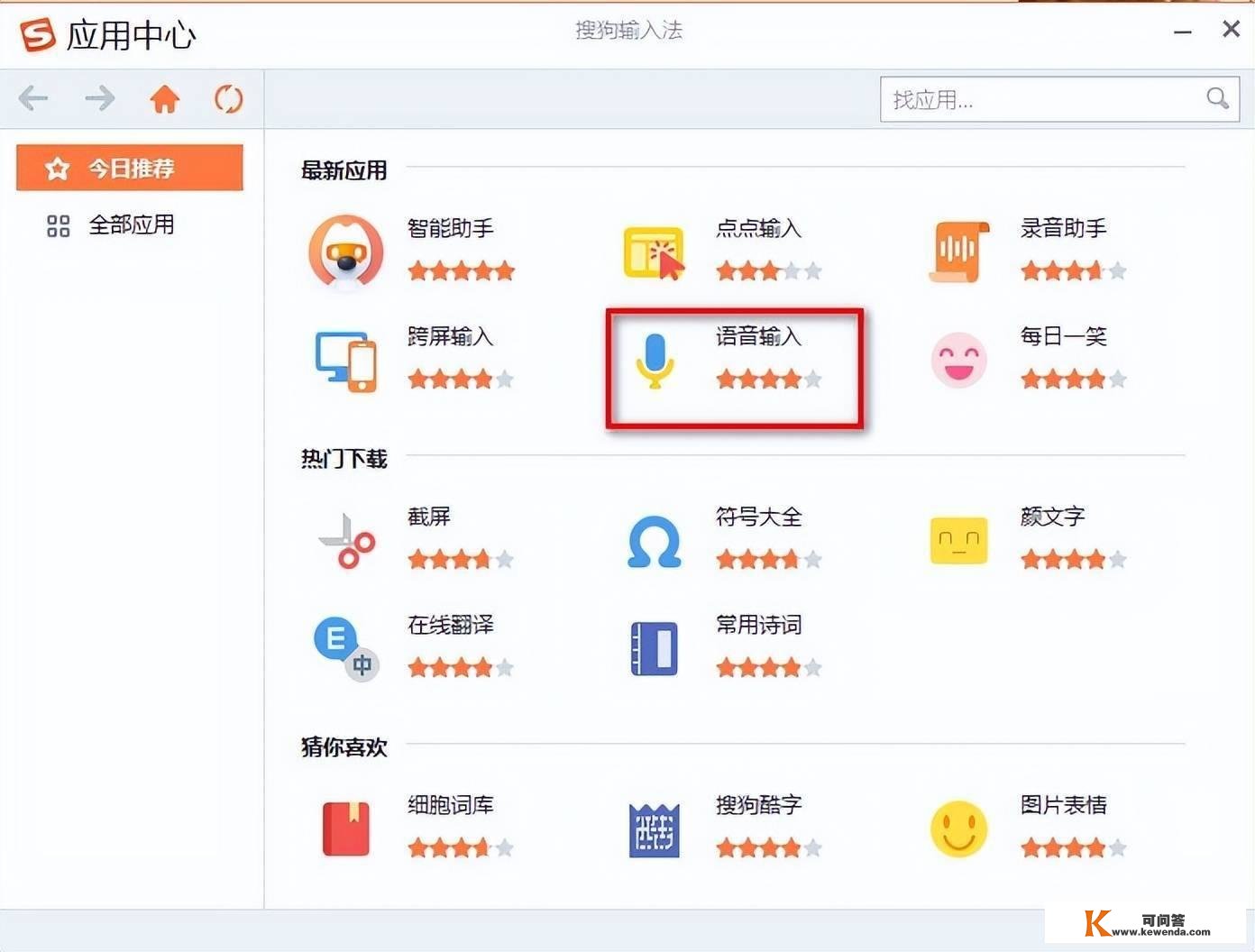Click the star rating under 截屏
The height and width of the screenshot is (952, 1255).
click(461, 559)
